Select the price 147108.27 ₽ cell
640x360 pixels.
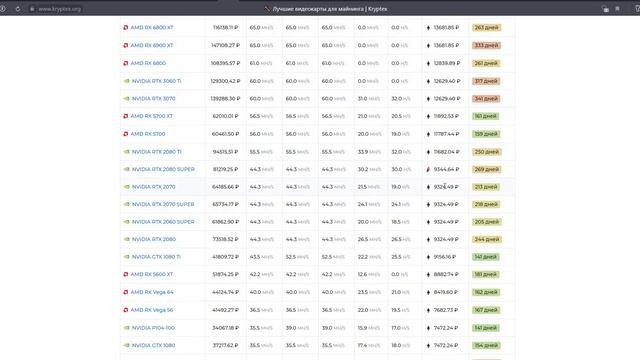(x=225, y=45)
